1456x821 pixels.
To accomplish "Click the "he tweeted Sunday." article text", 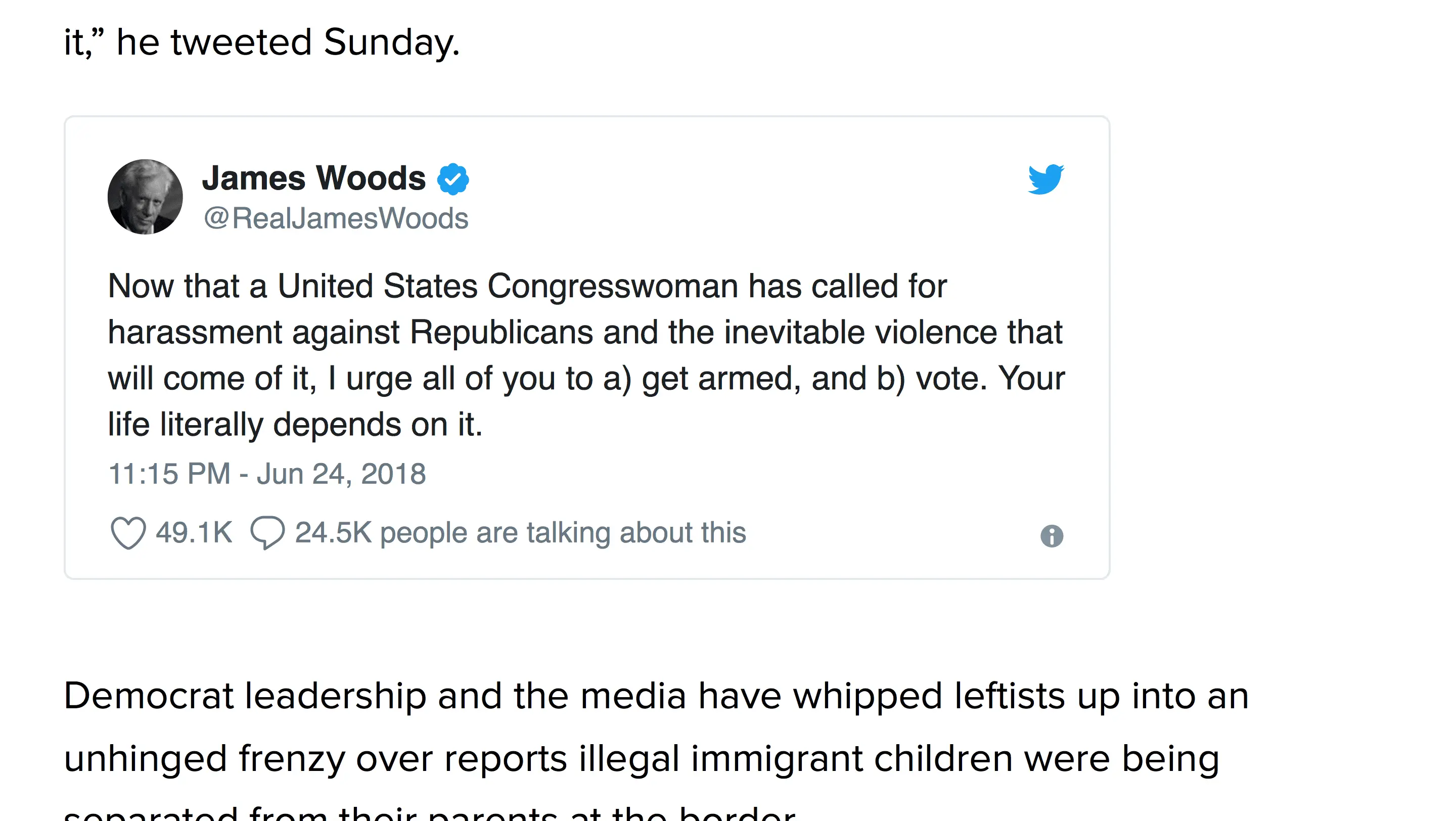I will [288, 42].
